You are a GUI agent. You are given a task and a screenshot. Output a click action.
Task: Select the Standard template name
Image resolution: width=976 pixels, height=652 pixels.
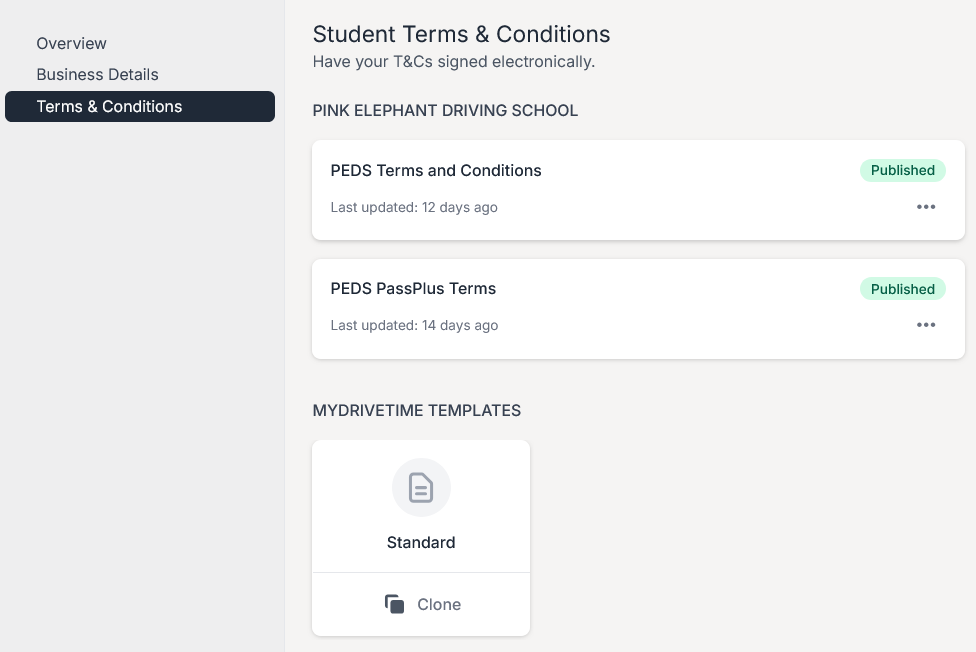421,542
